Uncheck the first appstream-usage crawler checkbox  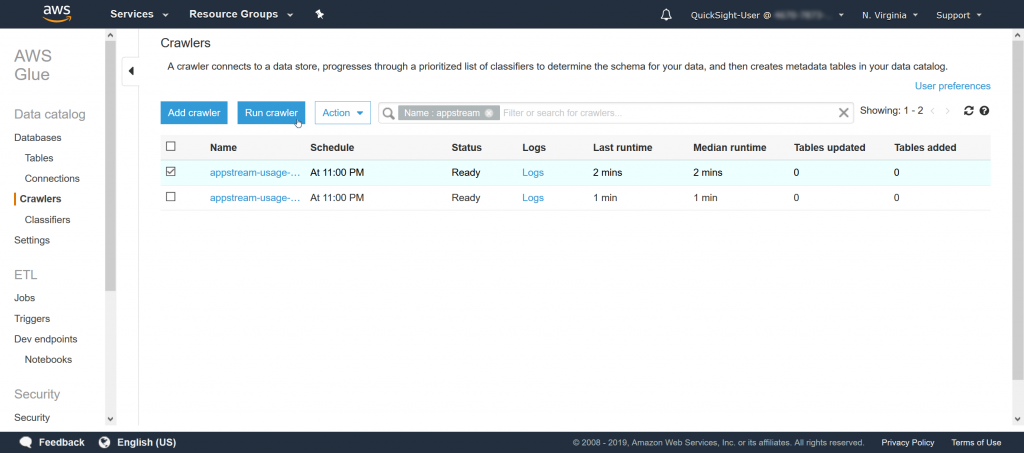tap(171, 172)
